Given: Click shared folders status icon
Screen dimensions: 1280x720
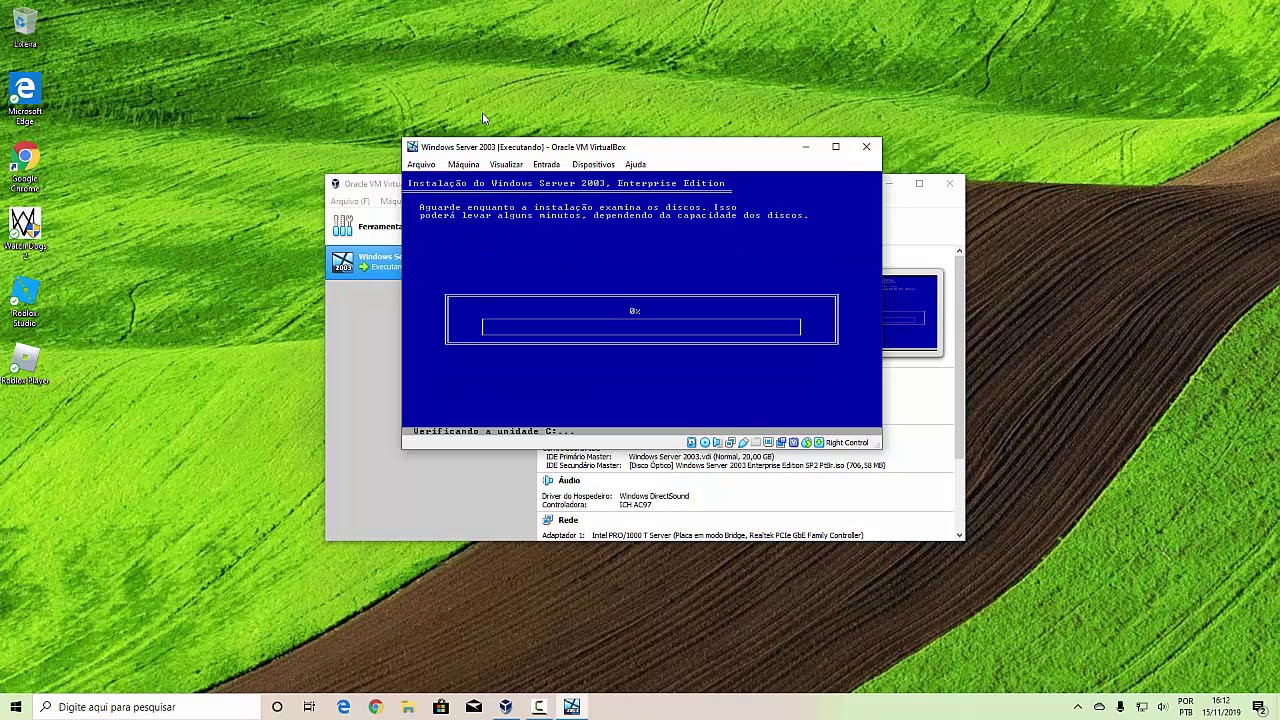Looking at the screenshot, I should (756, 442).
